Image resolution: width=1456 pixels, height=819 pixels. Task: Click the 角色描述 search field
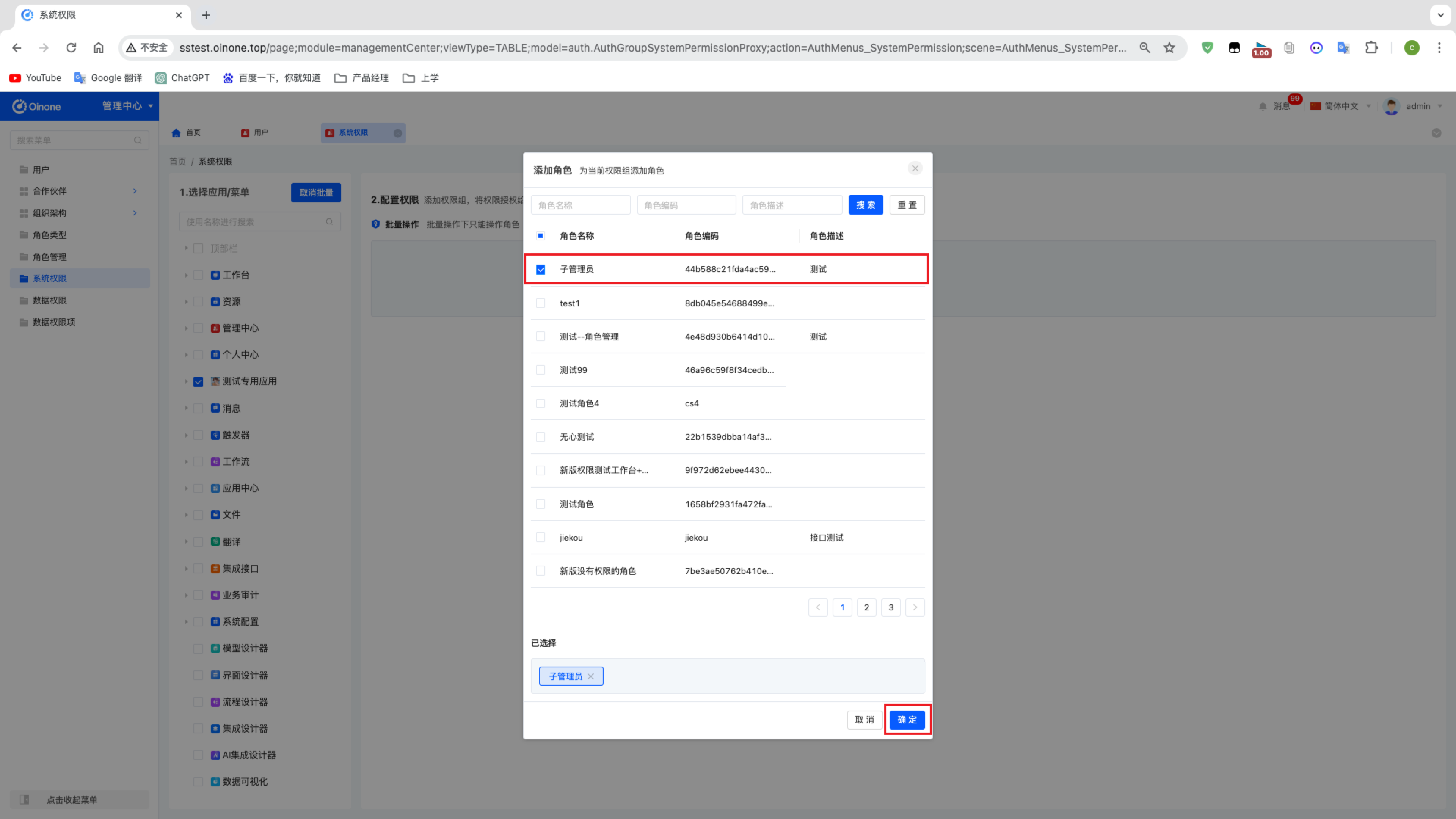[x=792, y=205]
